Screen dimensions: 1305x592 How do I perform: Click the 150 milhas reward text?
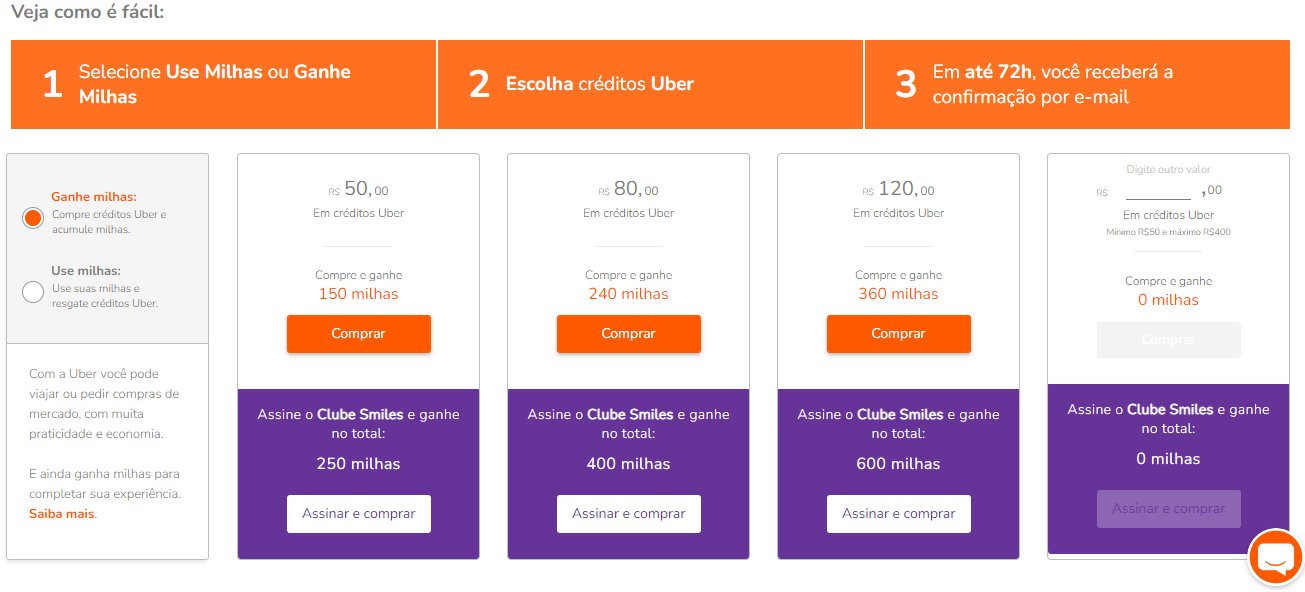(359, 294)
